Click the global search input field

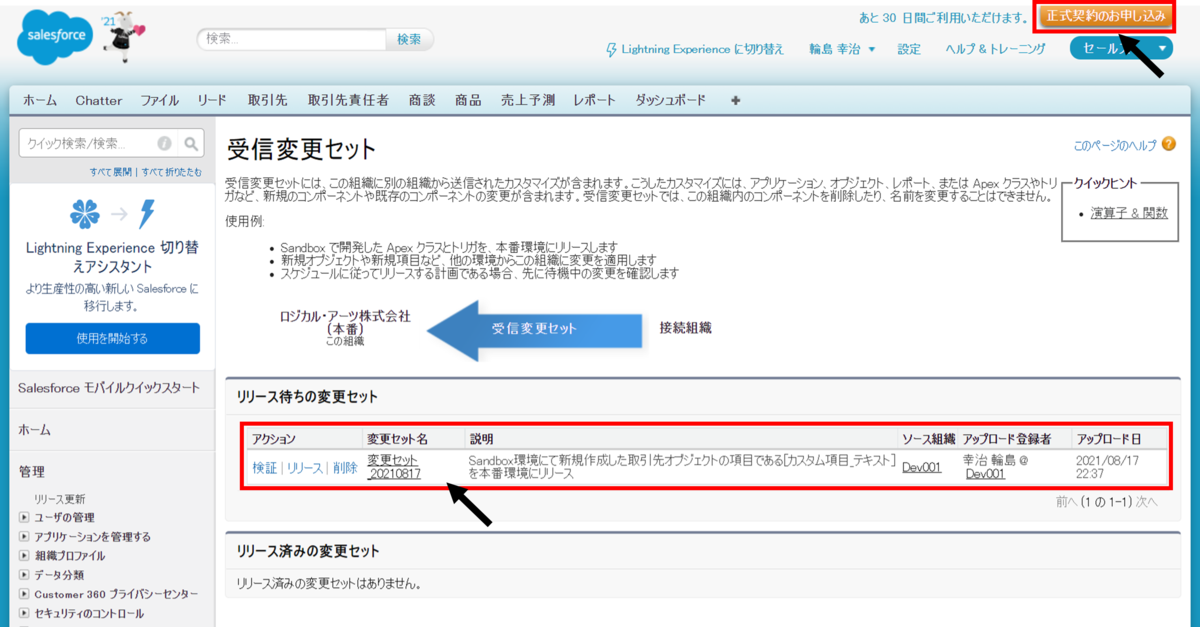pyautogui.click(x=292, y=39)
